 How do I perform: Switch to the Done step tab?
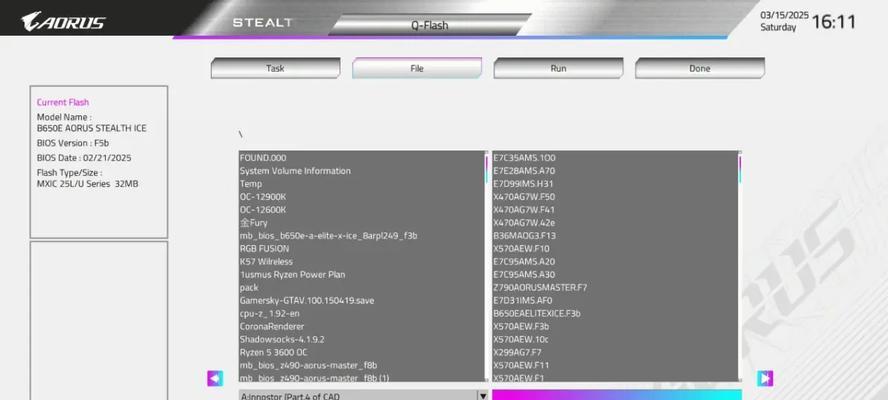click(700, 68)
